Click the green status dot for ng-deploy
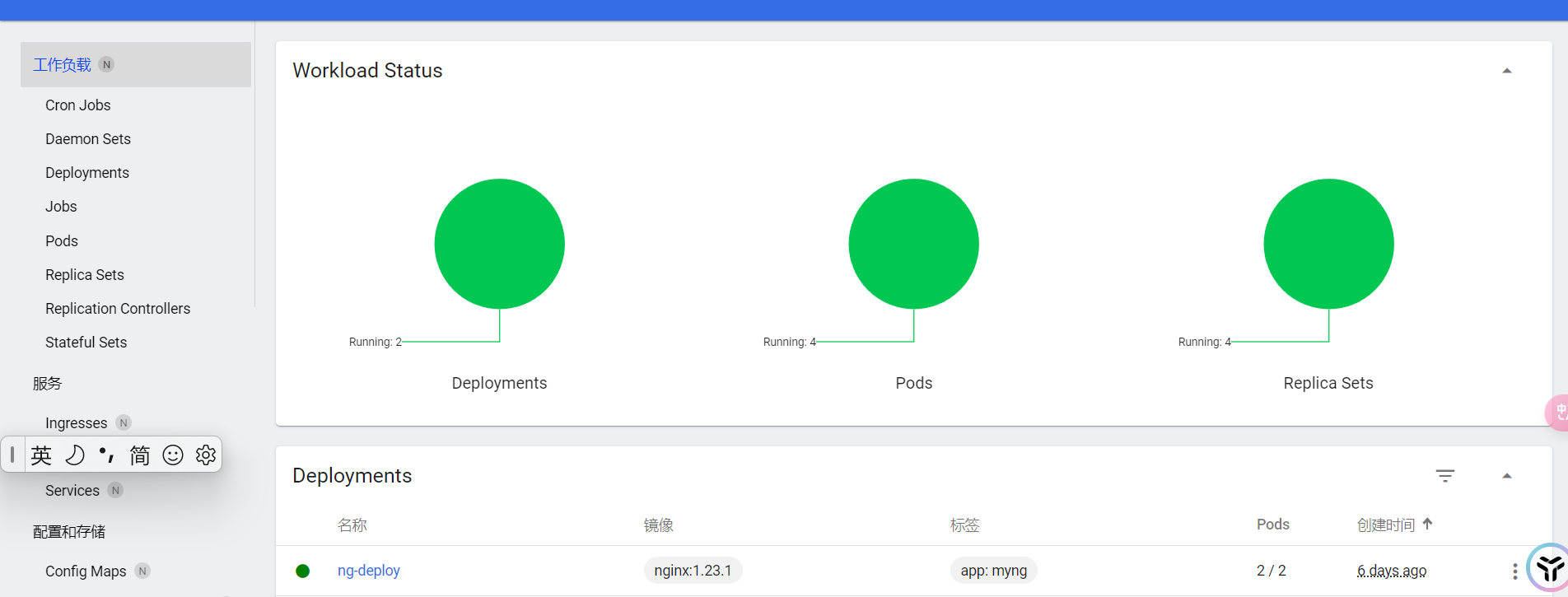1568x597 pixels. [302, 571]
